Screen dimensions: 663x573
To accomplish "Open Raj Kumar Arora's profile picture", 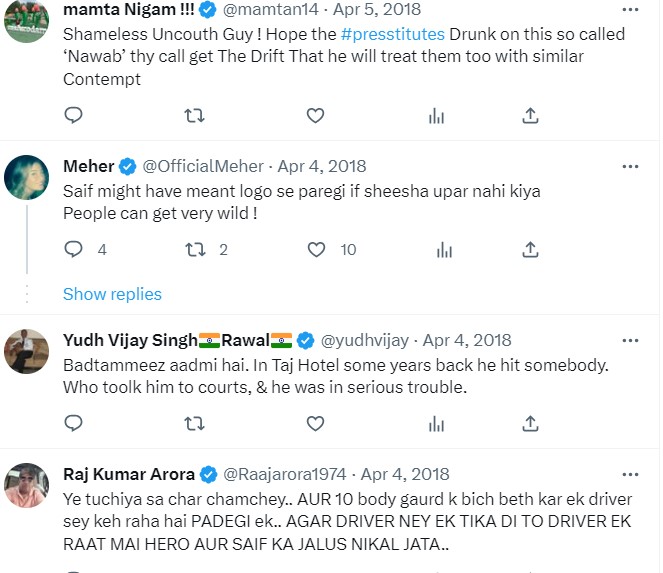I will [27, 485].
